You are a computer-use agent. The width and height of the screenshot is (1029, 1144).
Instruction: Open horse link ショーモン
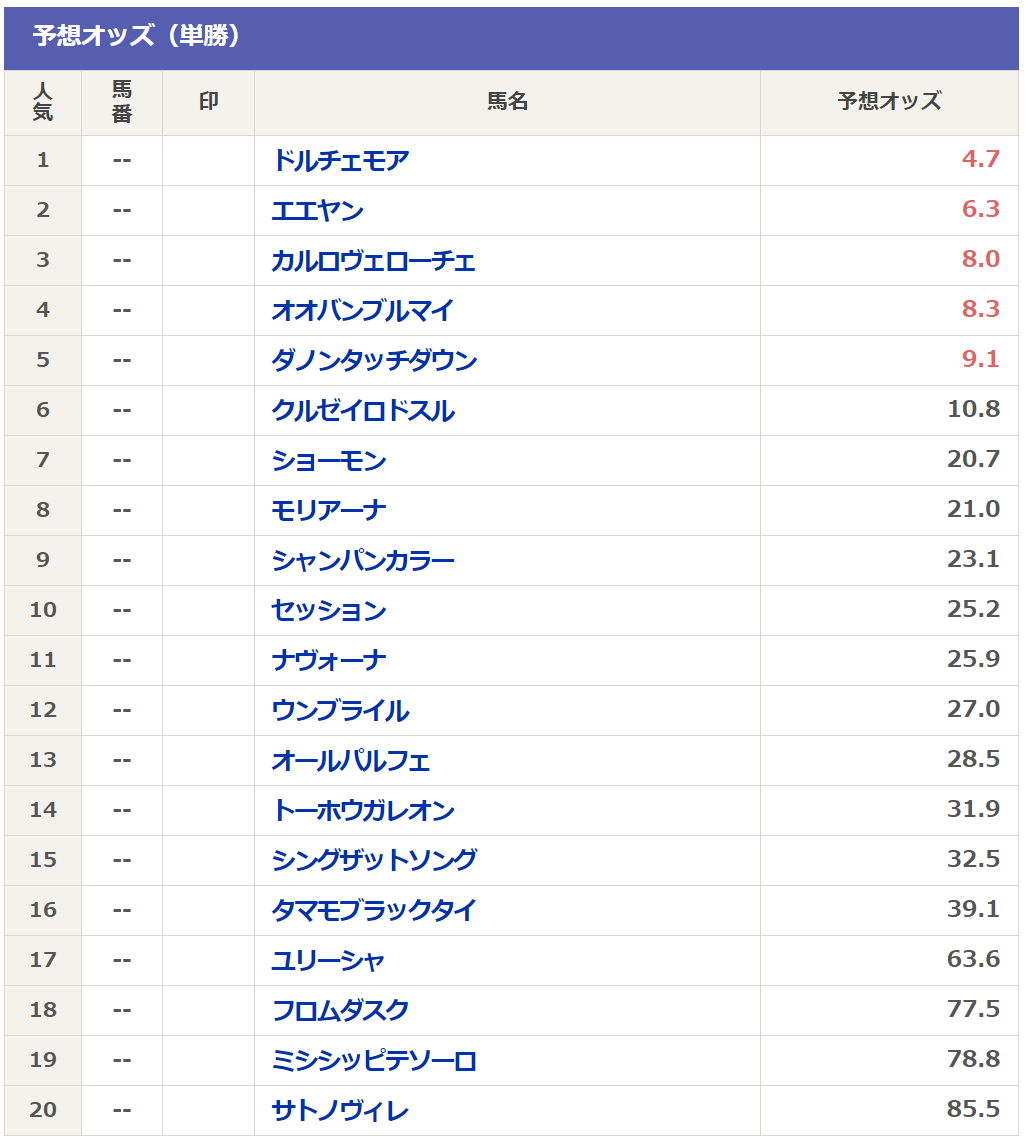pos(329,460)
